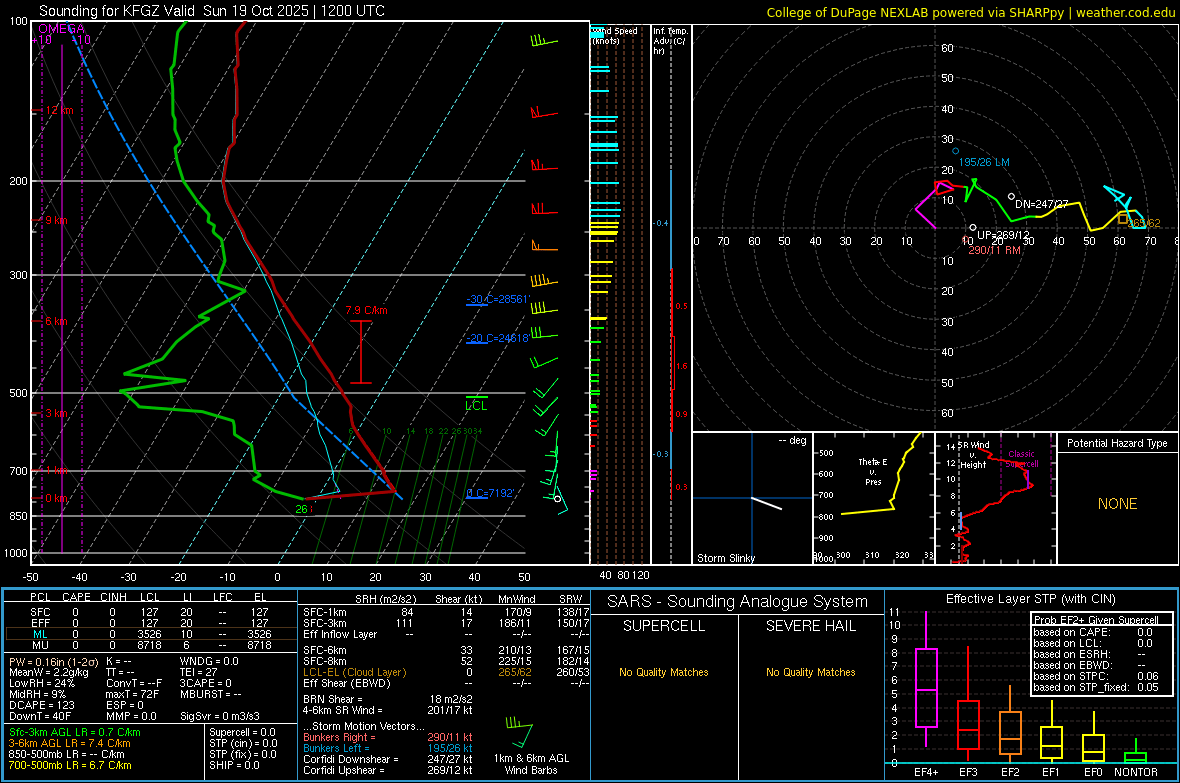Click the '3-6km AGL LR = 7.4 C/km' line
Image resolution: width=1180 pixels, height=783 pixels.
(x=69, y=743)
